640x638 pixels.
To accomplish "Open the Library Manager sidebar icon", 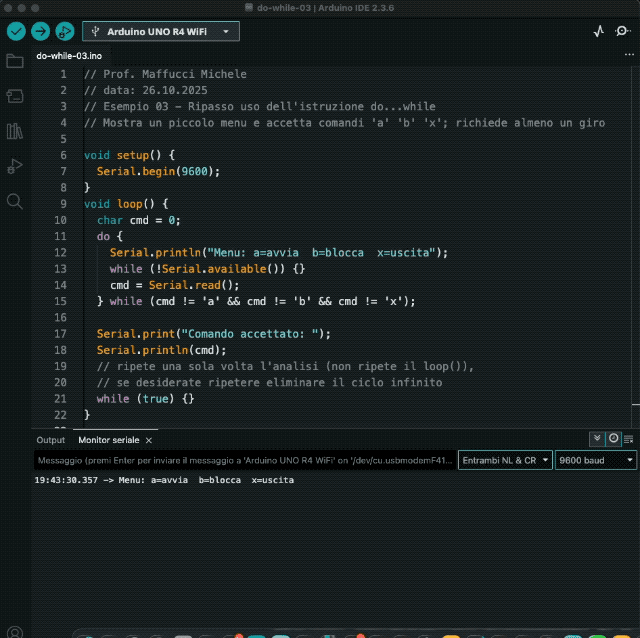I will coord(15,131).
